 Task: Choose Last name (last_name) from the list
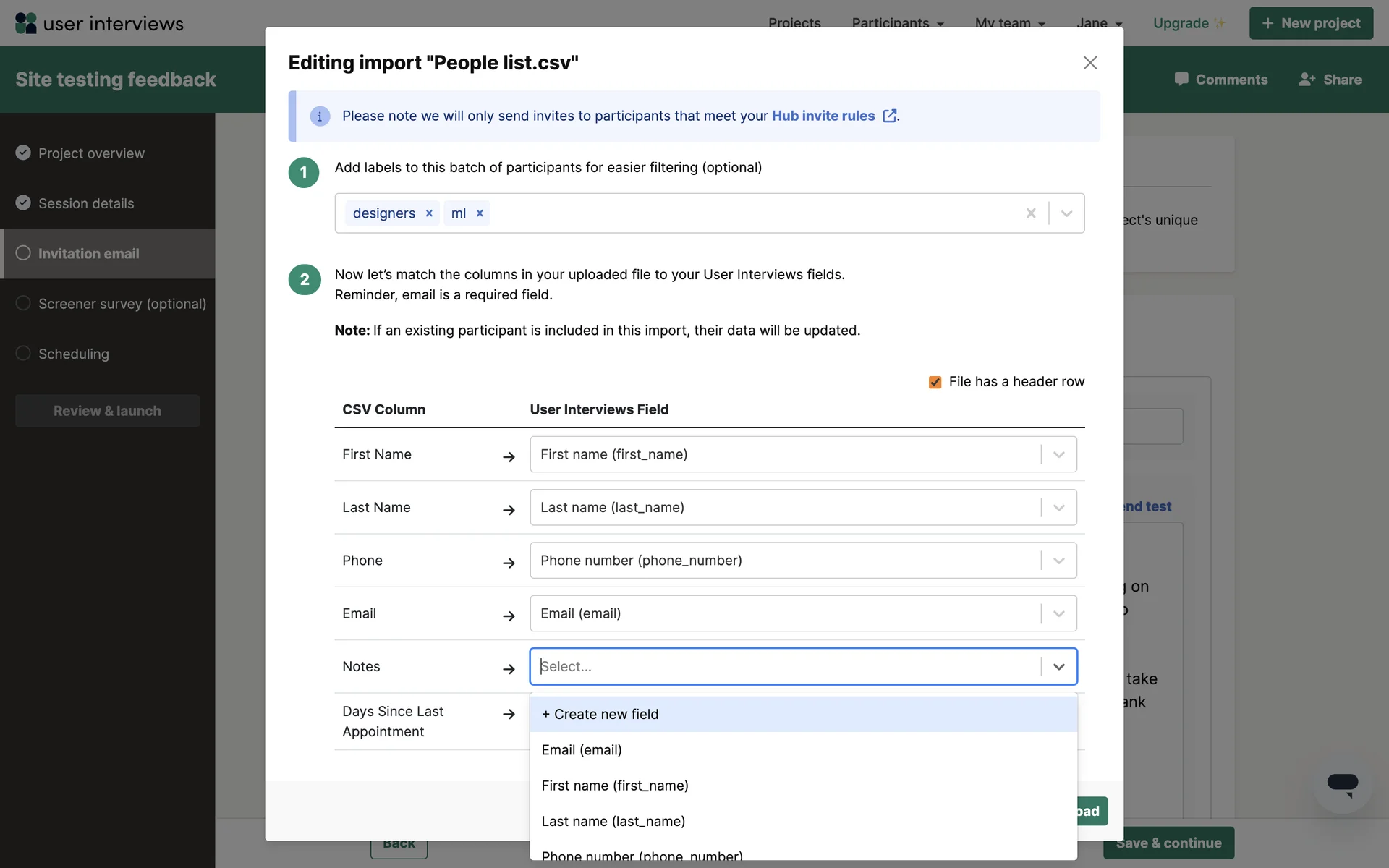pyautogui.click(x=613, y=821)
